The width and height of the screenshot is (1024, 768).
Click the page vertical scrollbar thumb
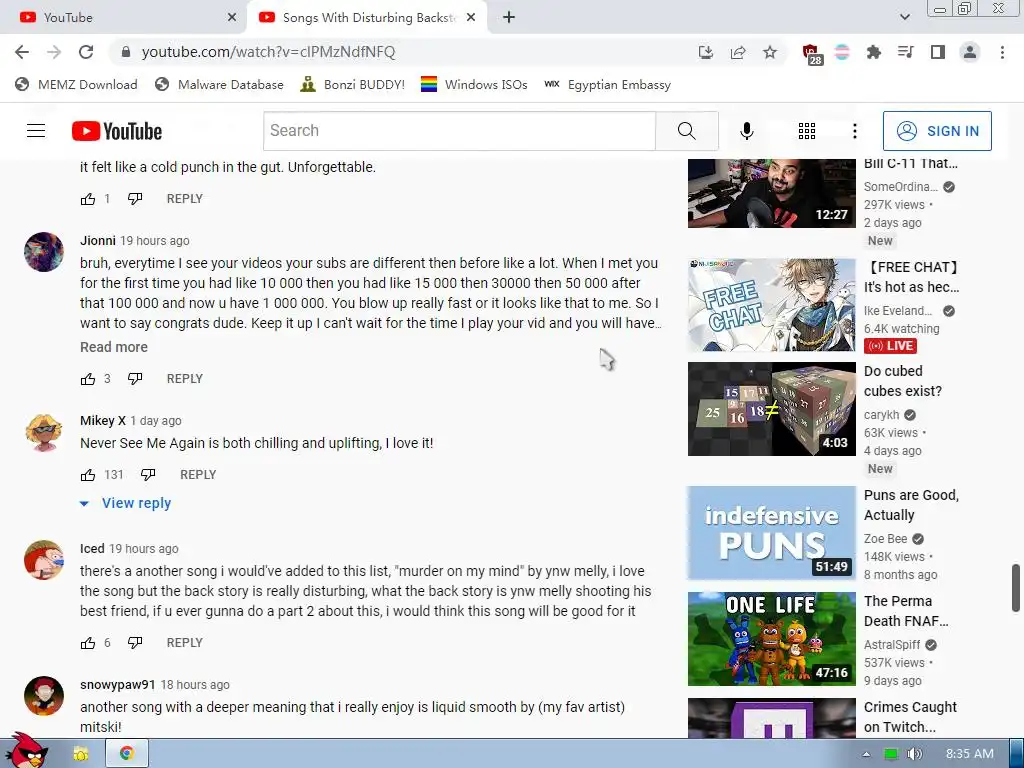coord(1016,588)
